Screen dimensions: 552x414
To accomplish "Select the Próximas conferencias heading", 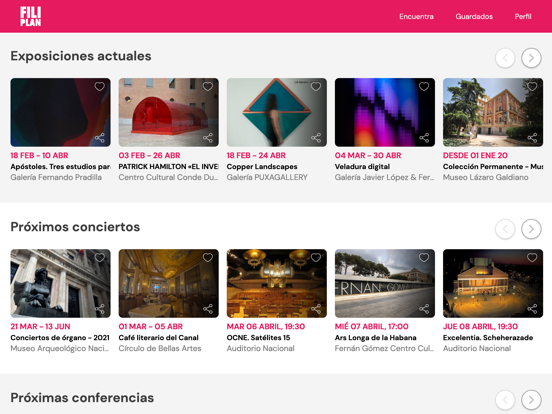I will 82,398.
